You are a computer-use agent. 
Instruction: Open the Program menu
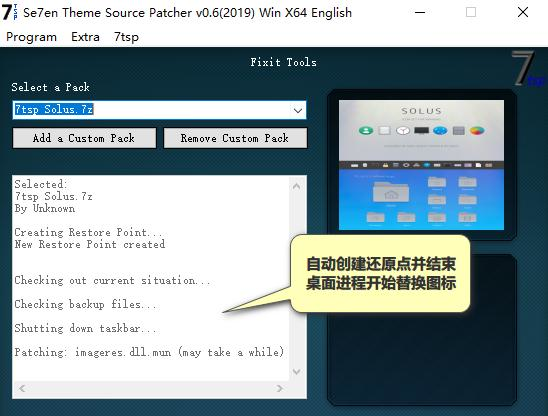[31, 37]
